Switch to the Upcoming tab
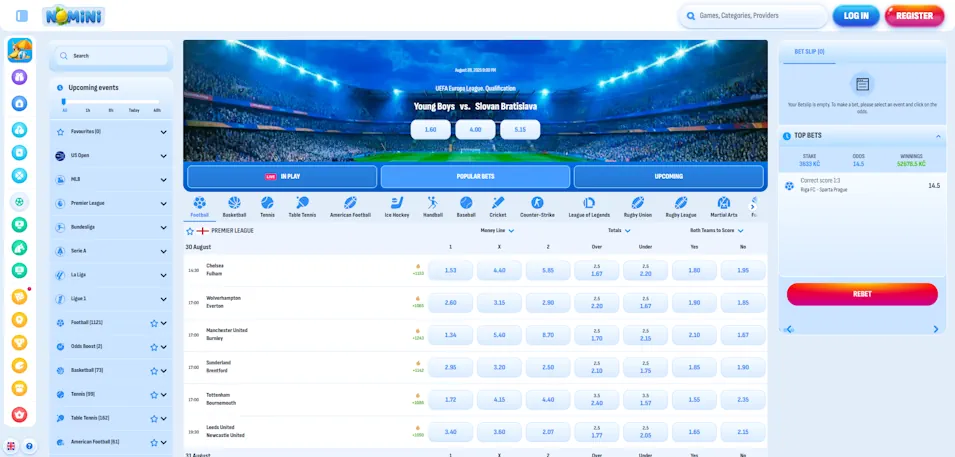 pyautogui.click(x=668, y=177)
